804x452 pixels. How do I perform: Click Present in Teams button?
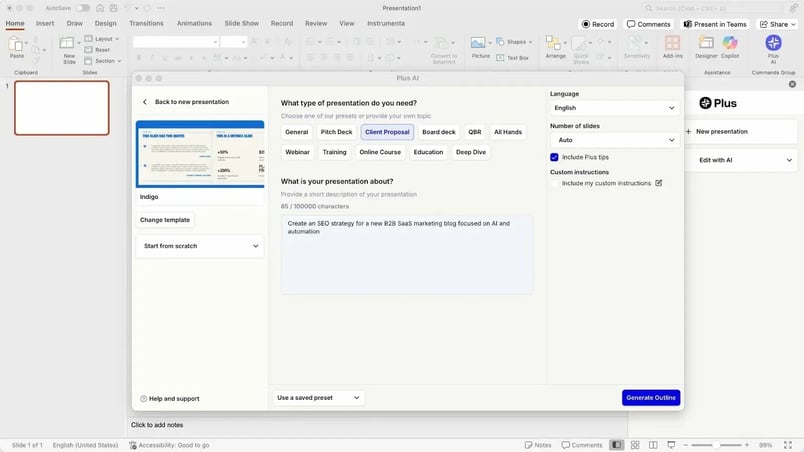coord(715,24)
